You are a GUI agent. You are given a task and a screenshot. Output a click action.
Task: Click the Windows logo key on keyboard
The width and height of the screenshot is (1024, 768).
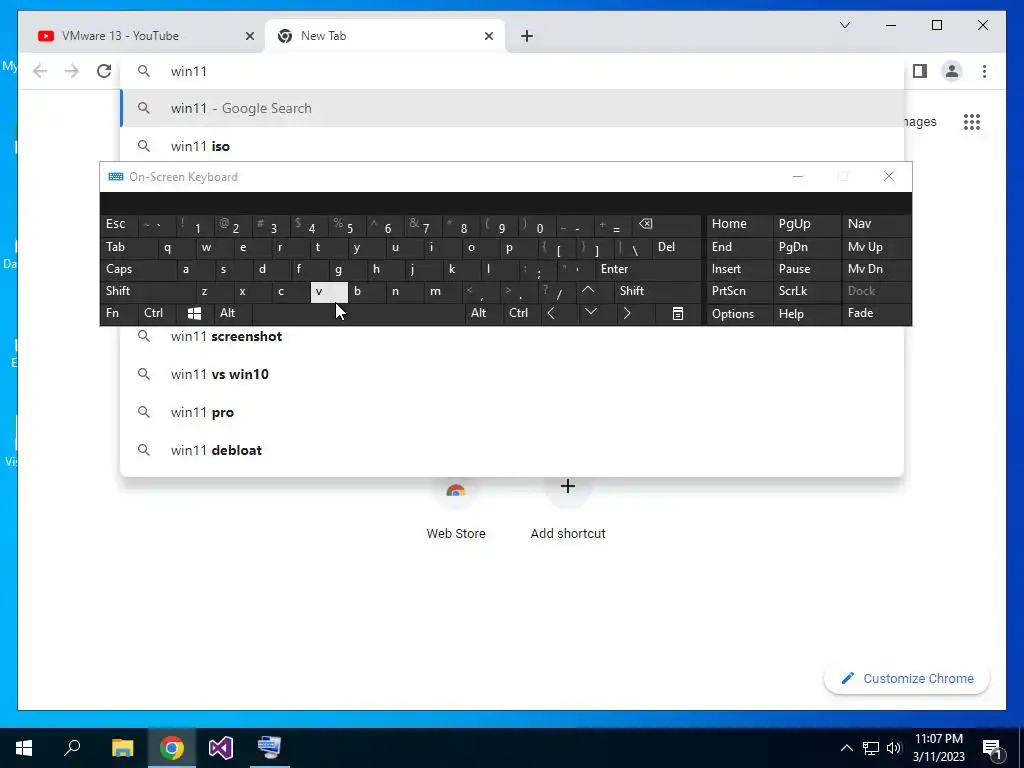point(194,313)
